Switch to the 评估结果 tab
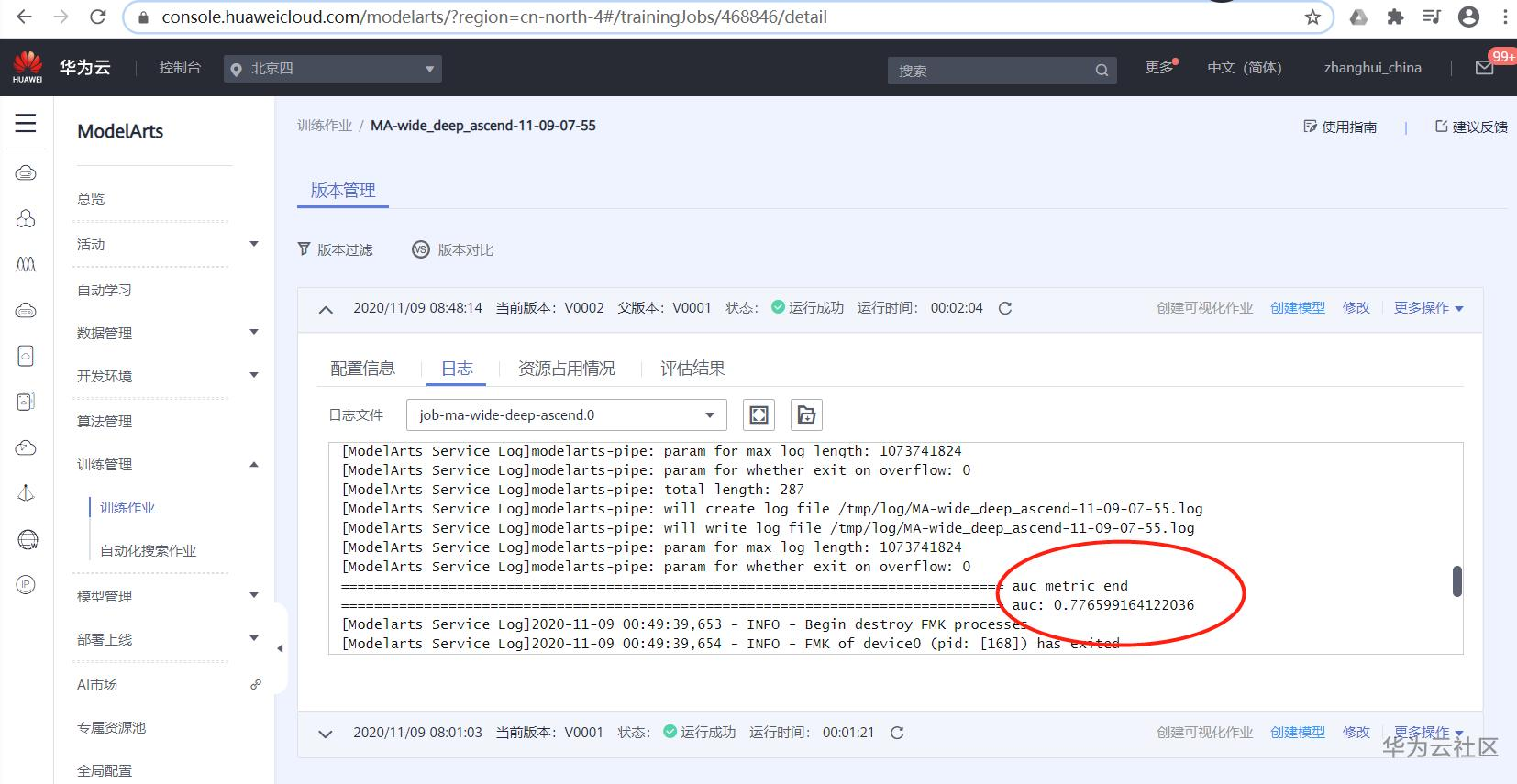The image size is (1517, 784). (692, 369)
